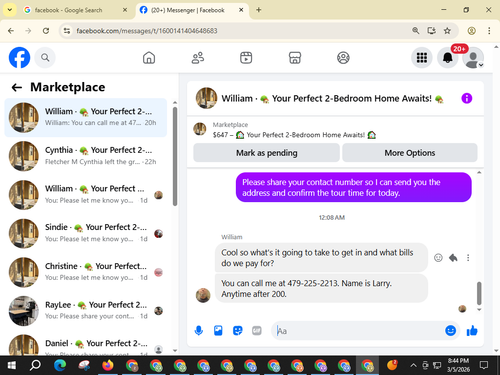Screen dimensions: 500x375
Task: Open Windows Start menu
Action: 11,365
